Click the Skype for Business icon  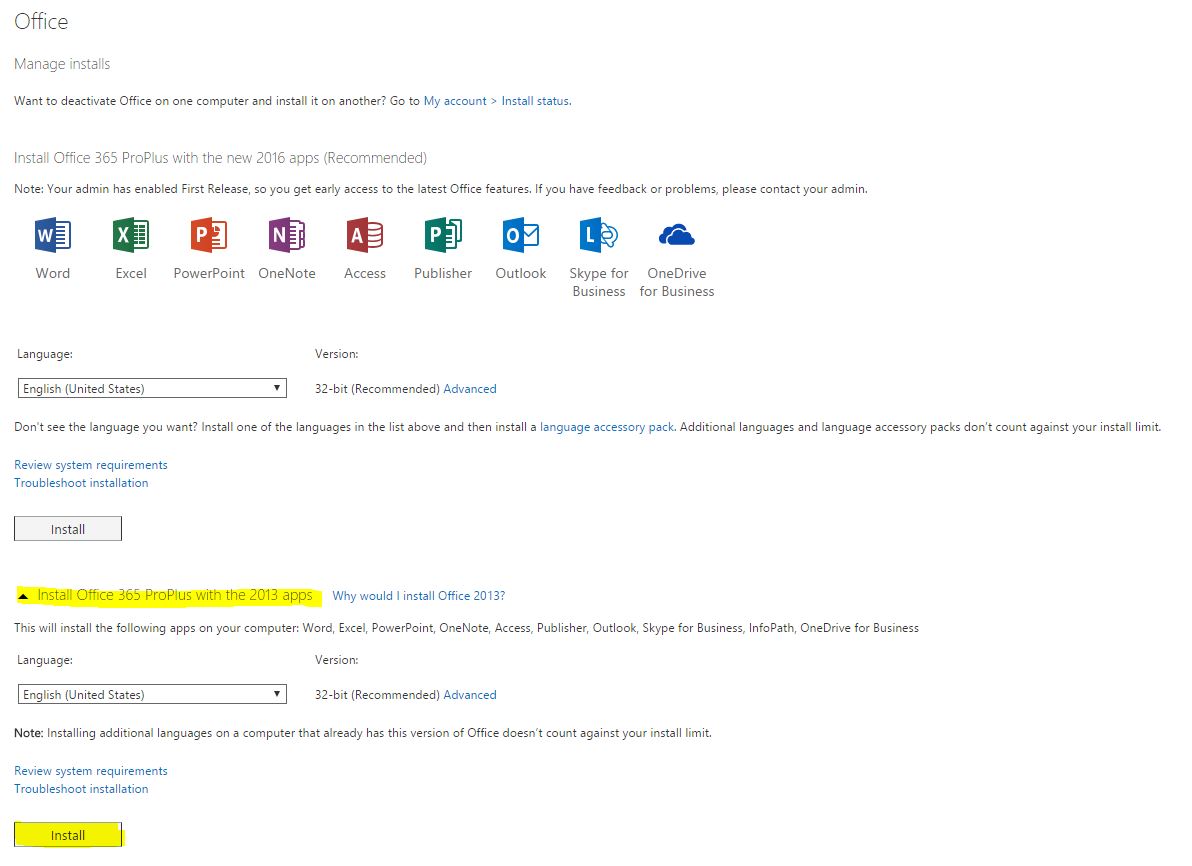point(599,235)
